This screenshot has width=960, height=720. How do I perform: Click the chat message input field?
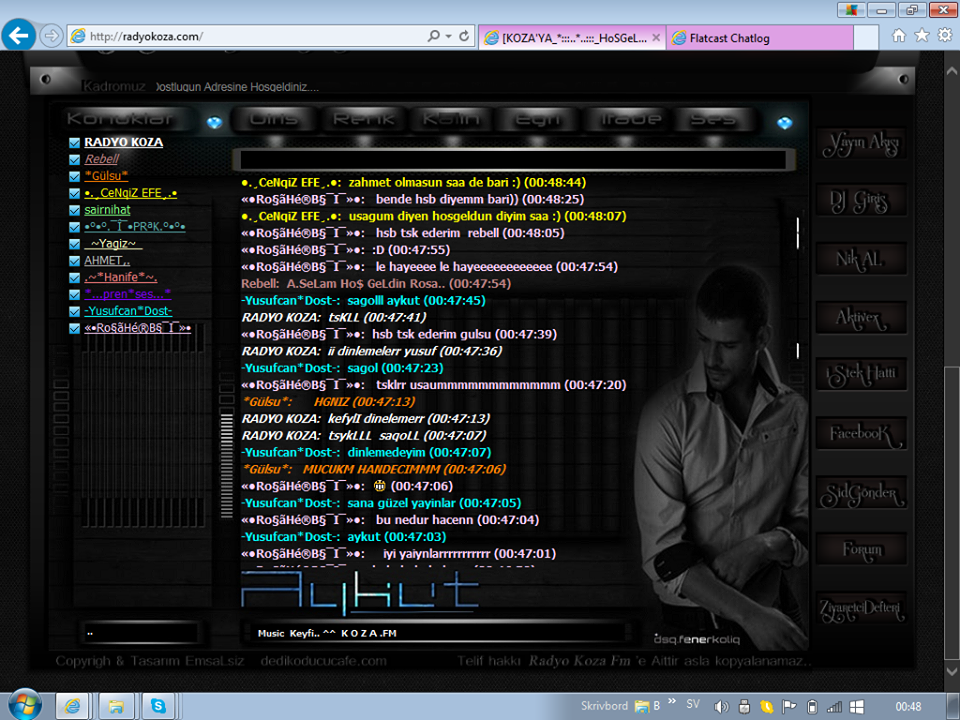coord(513,160)
